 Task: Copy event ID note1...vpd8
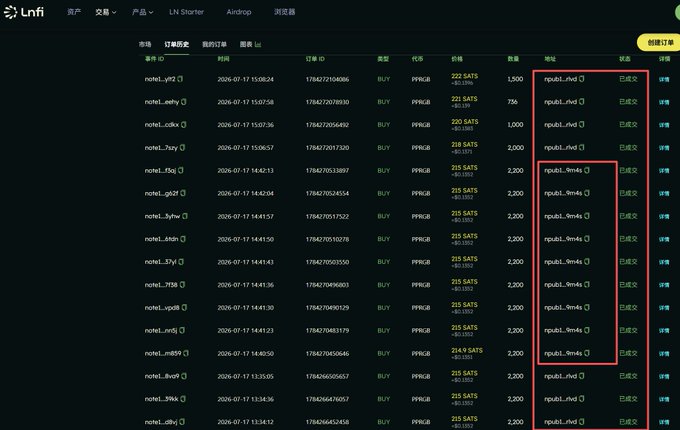(x=184, y=307)
